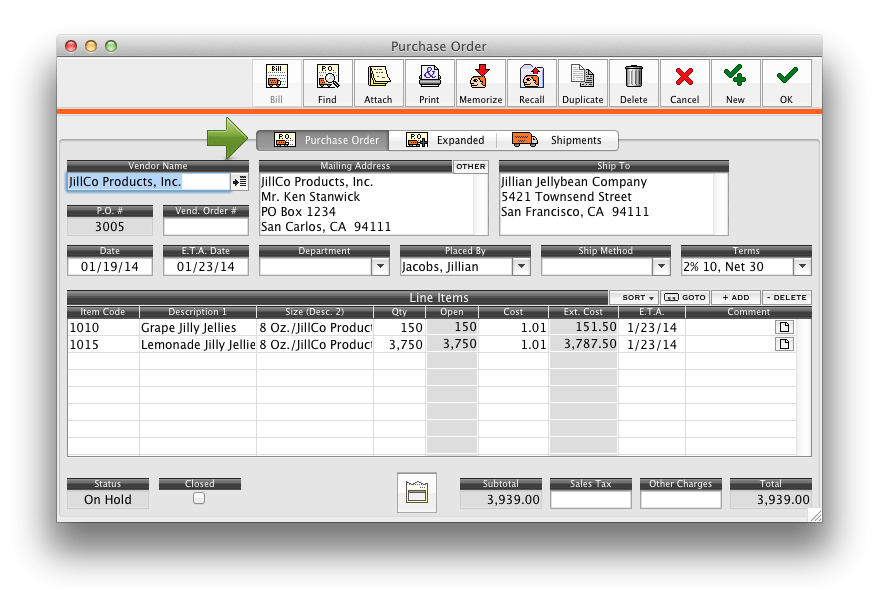Viewport: 879px width, 601px height.
Task: Cancel changes with the red X
Action: [x=684, y=83]
